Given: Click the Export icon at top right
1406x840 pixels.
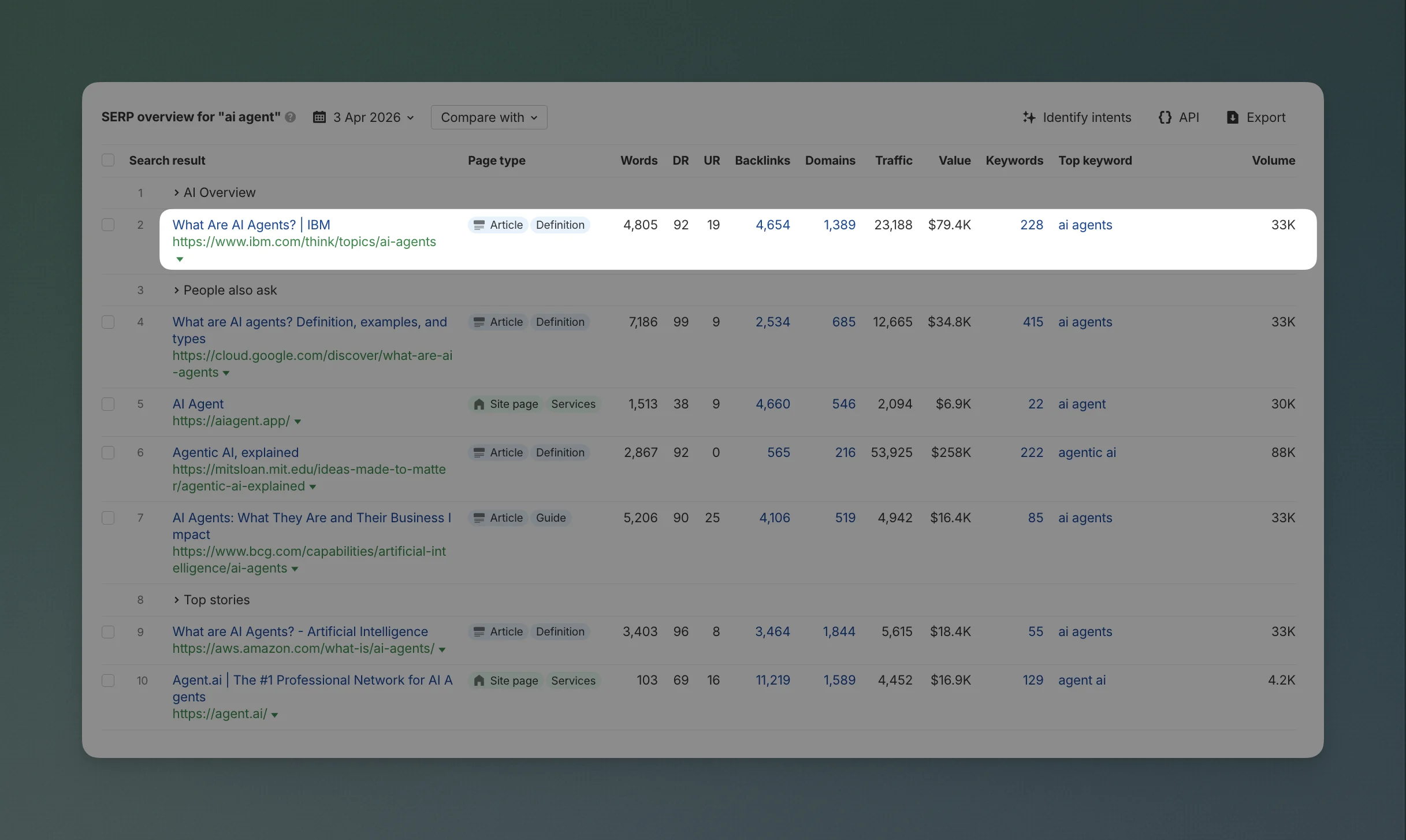Looking at the screenshot, I should (x=1234, y=117).
